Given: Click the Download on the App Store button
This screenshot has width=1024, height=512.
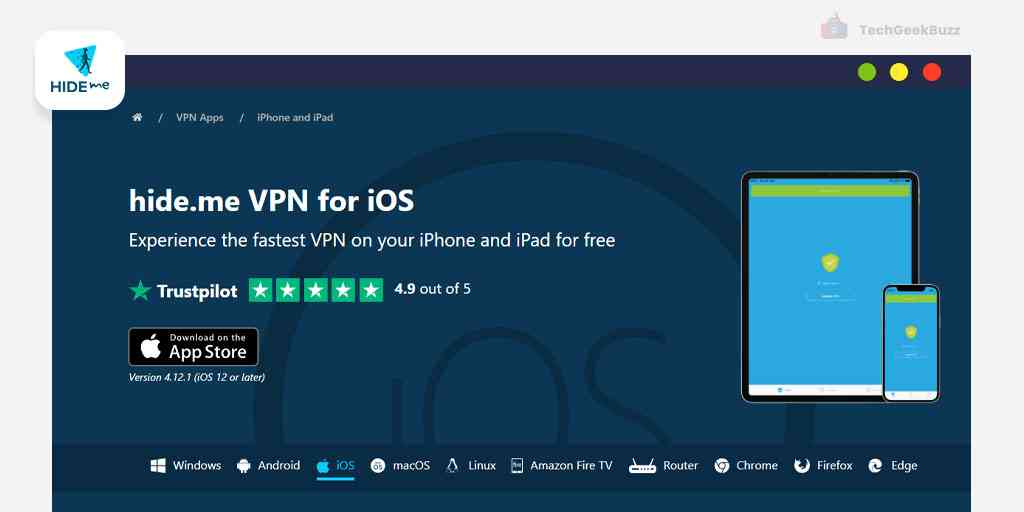Looking at the screenshot, I should (x=193, y=347).
